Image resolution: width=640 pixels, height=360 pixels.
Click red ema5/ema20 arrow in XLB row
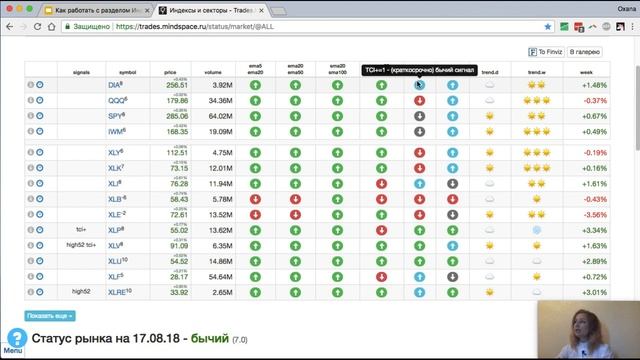click(x=255, y=199)
